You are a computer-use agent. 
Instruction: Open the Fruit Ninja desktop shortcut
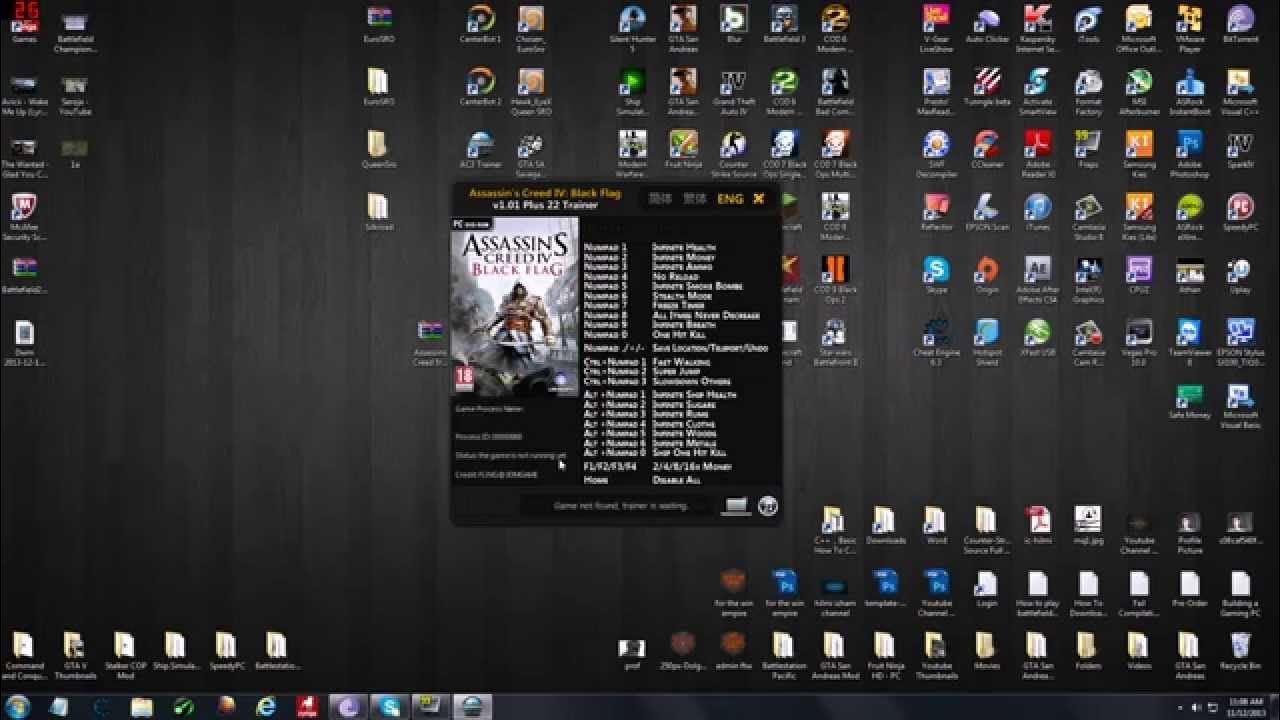pyautogui.click(x=683, y=151)
